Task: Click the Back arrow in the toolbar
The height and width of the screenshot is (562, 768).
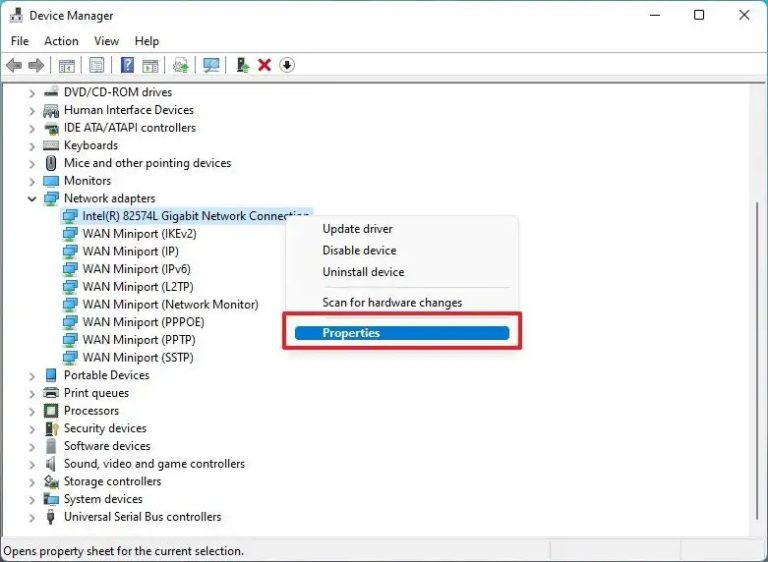Action: click(x=14, y=65)
